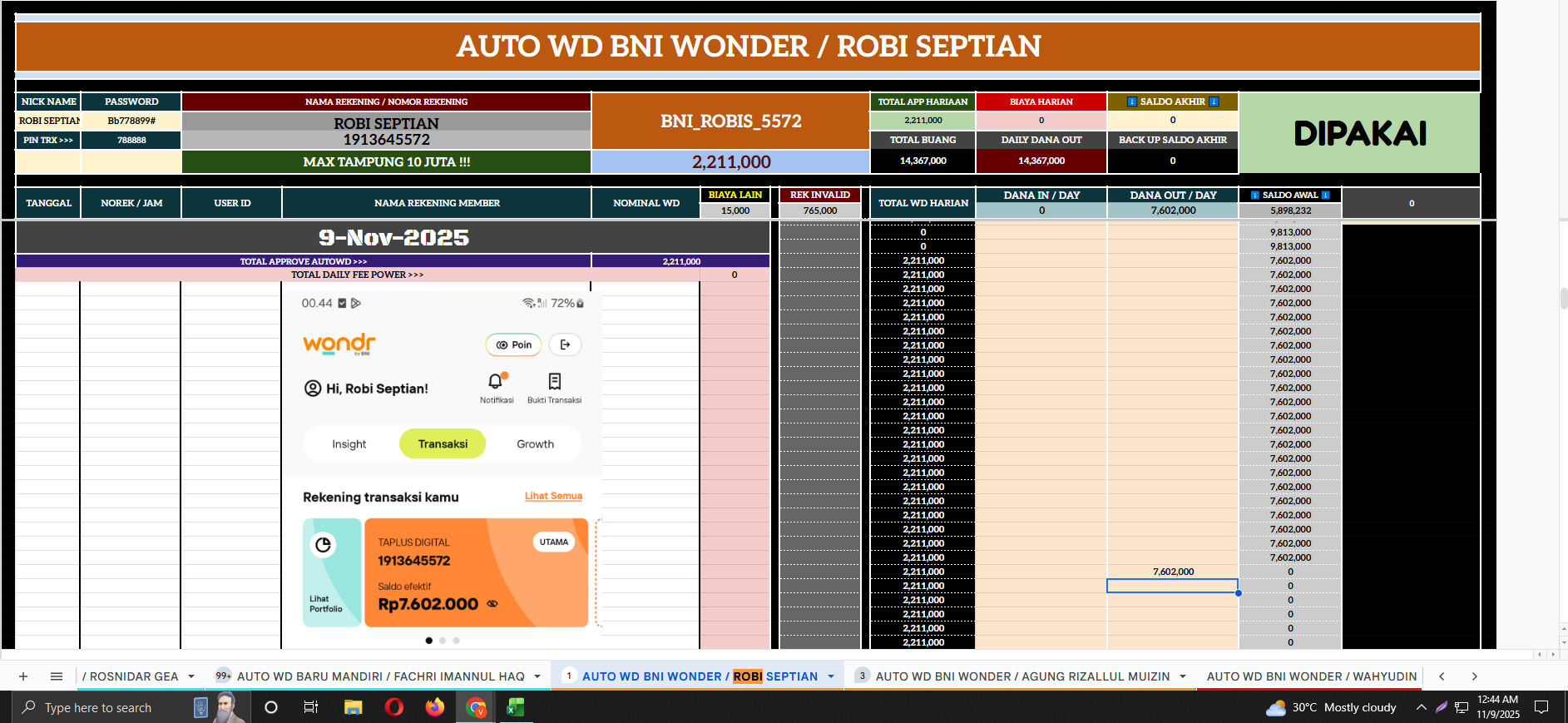Open File Explorer from the taskbar
Image resolution: width=1568 pixels, height=723 pixels.
[353, 707]
